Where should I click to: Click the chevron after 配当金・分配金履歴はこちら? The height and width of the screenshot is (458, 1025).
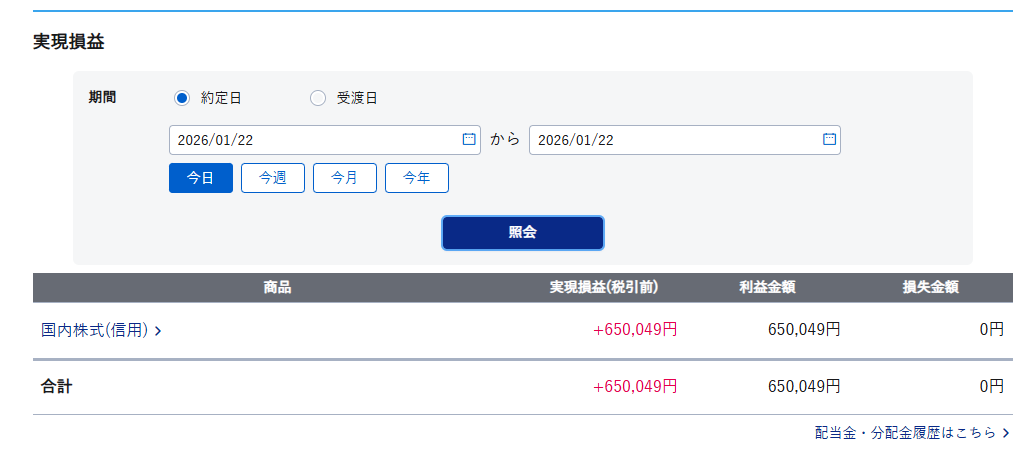[1006, 433]
